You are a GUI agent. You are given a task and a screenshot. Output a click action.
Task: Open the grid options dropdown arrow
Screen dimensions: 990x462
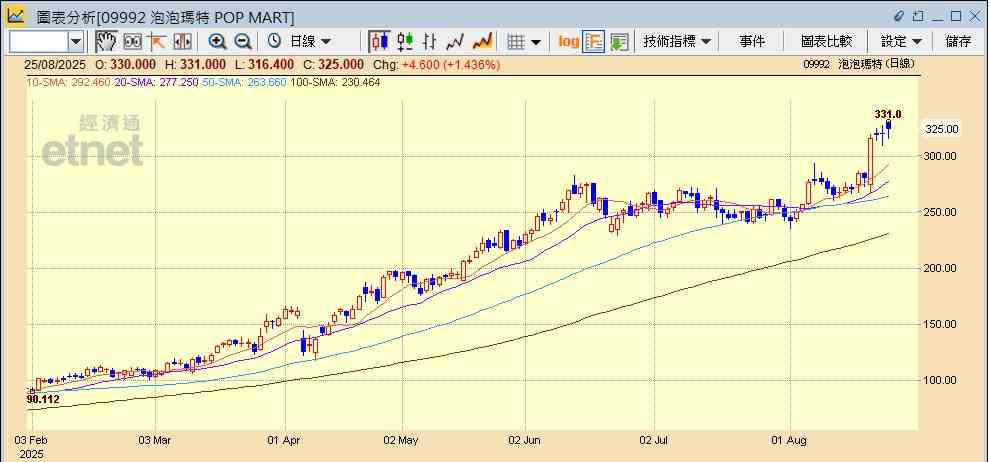pyautogui.click(x=536, y=42)
